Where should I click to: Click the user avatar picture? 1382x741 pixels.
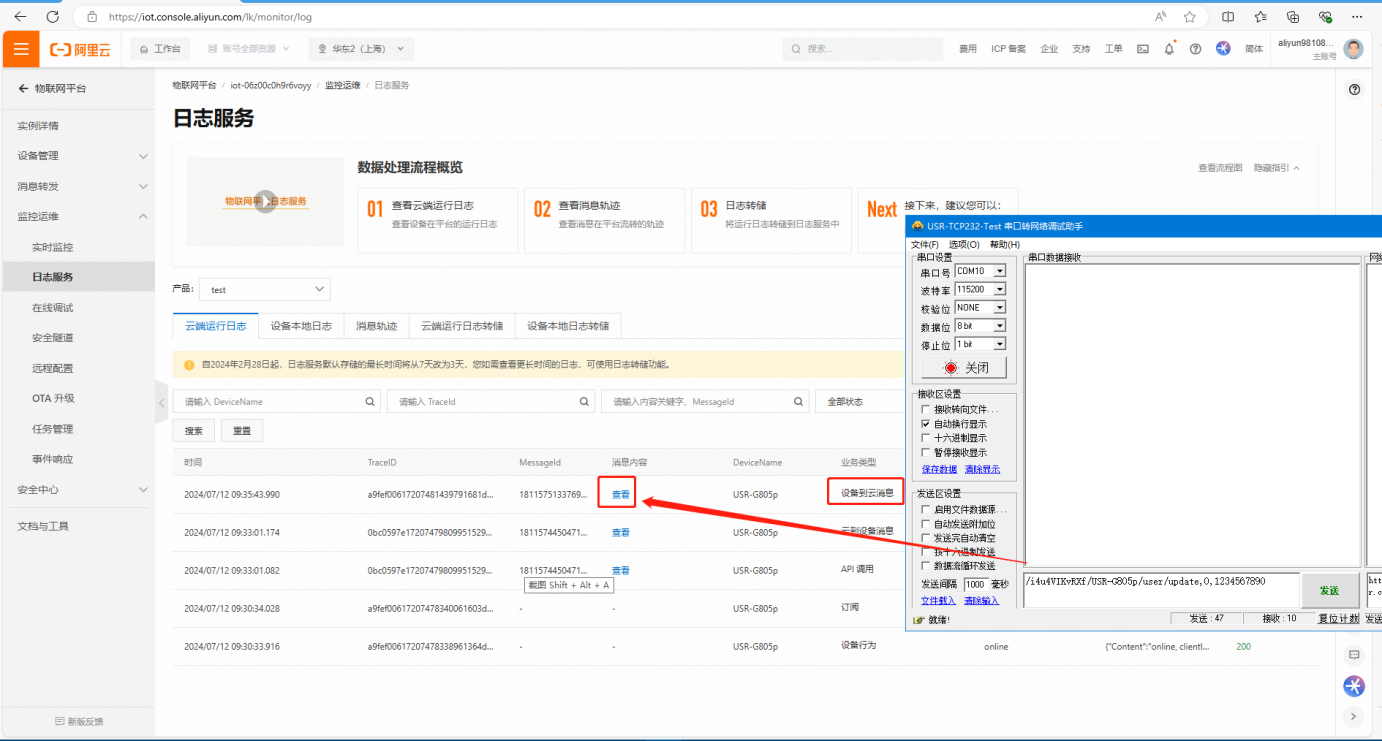[x=1353, y=49]
